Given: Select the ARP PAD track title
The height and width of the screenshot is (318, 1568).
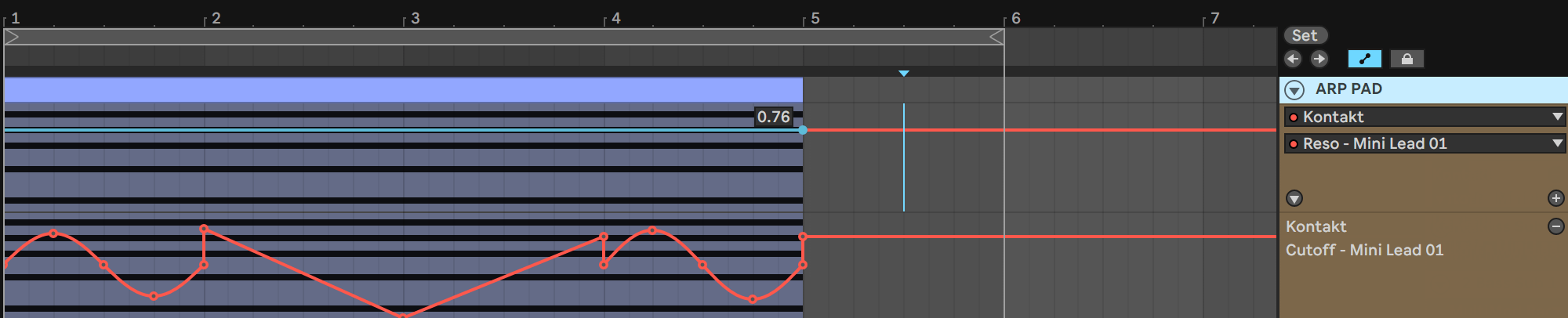Looking at the screenshot, I should (1348, 89).
